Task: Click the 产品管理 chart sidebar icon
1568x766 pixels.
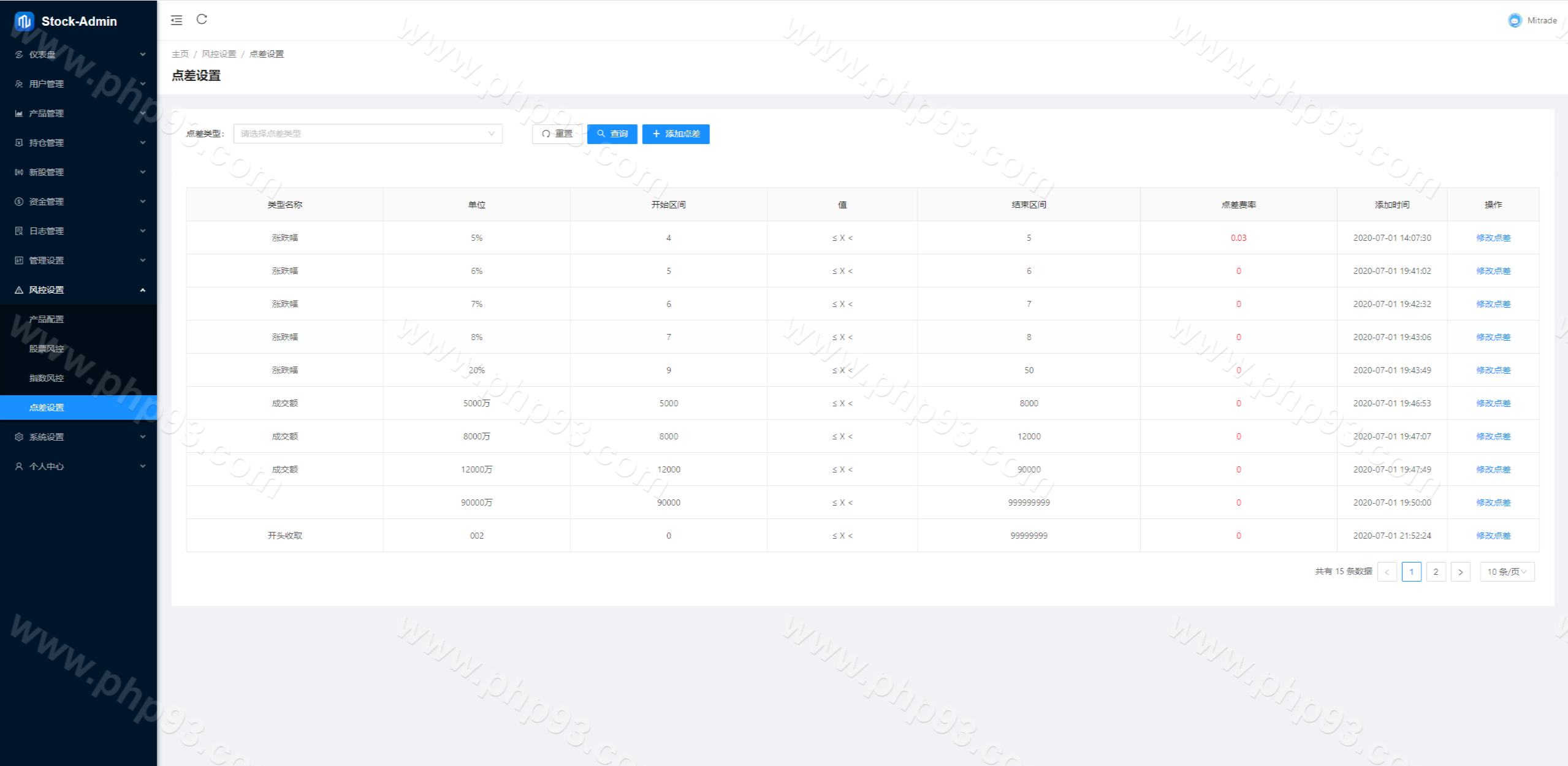Action: tap(19, 113)
